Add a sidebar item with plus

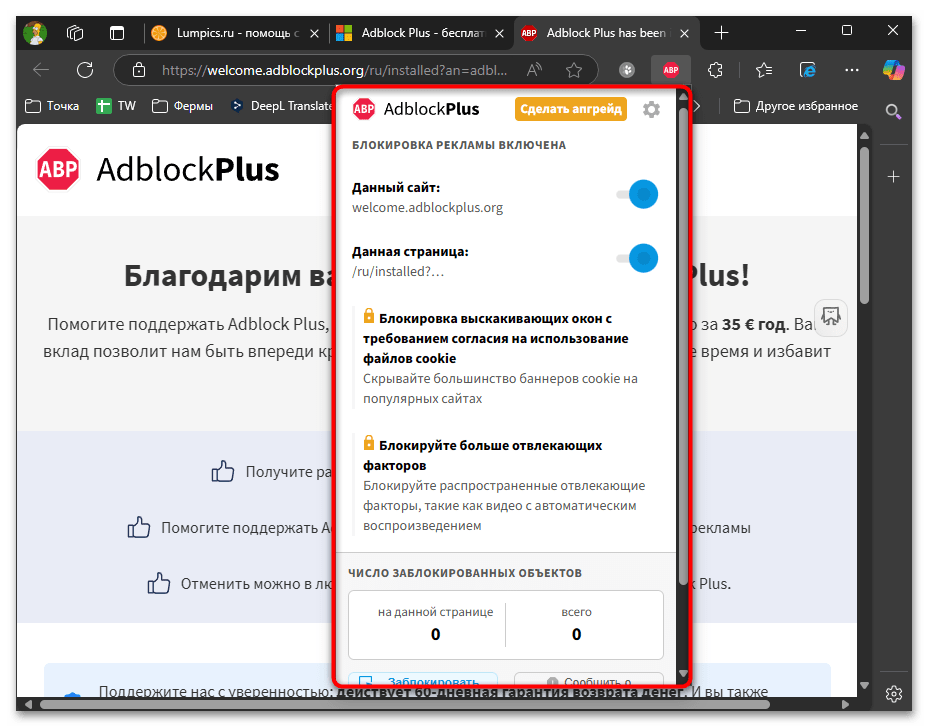[893, 176]
